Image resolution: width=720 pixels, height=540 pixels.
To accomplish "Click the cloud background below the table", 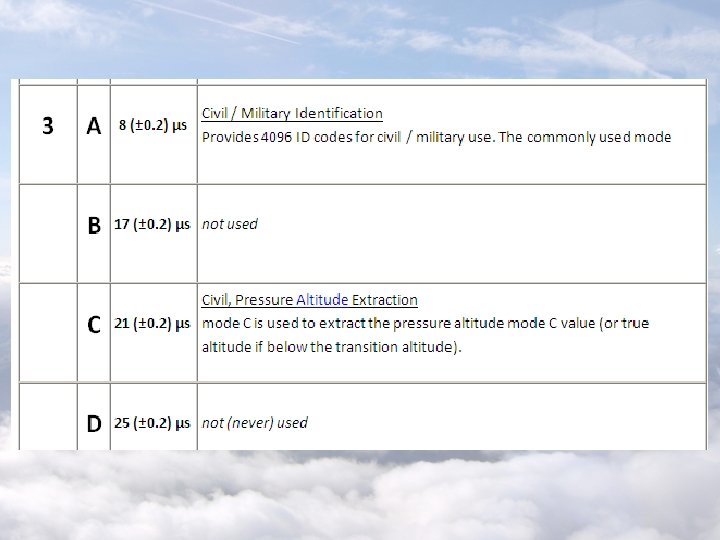I will (360, 495).
